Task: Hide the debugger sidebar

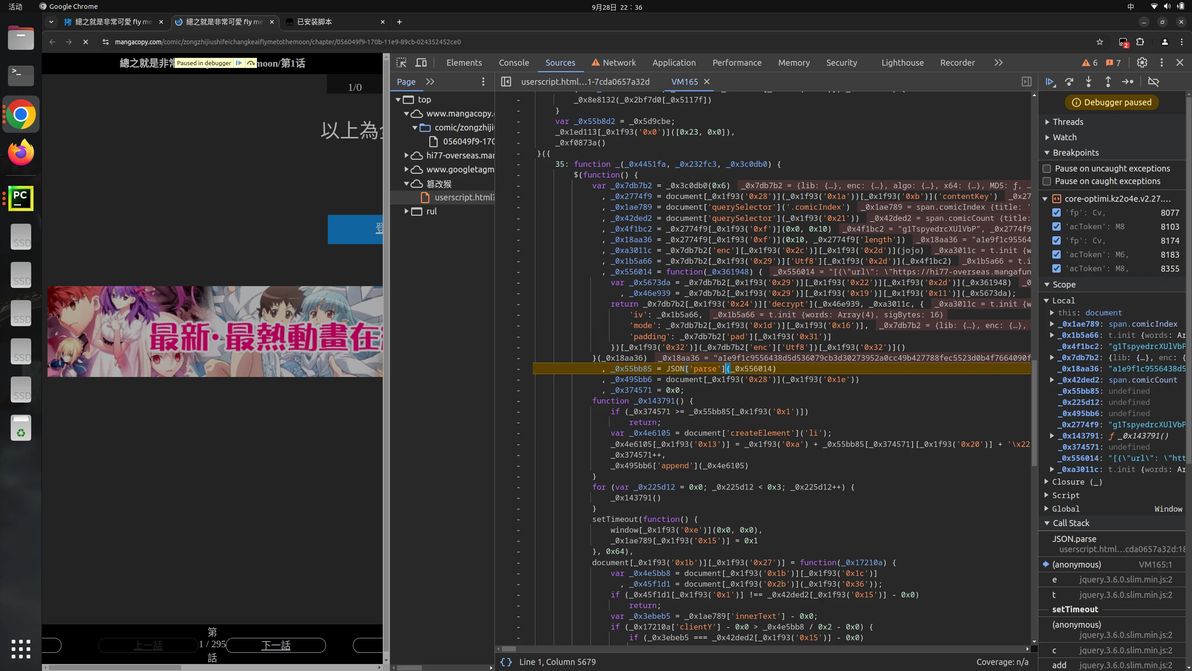Action: coord(1026,81)
